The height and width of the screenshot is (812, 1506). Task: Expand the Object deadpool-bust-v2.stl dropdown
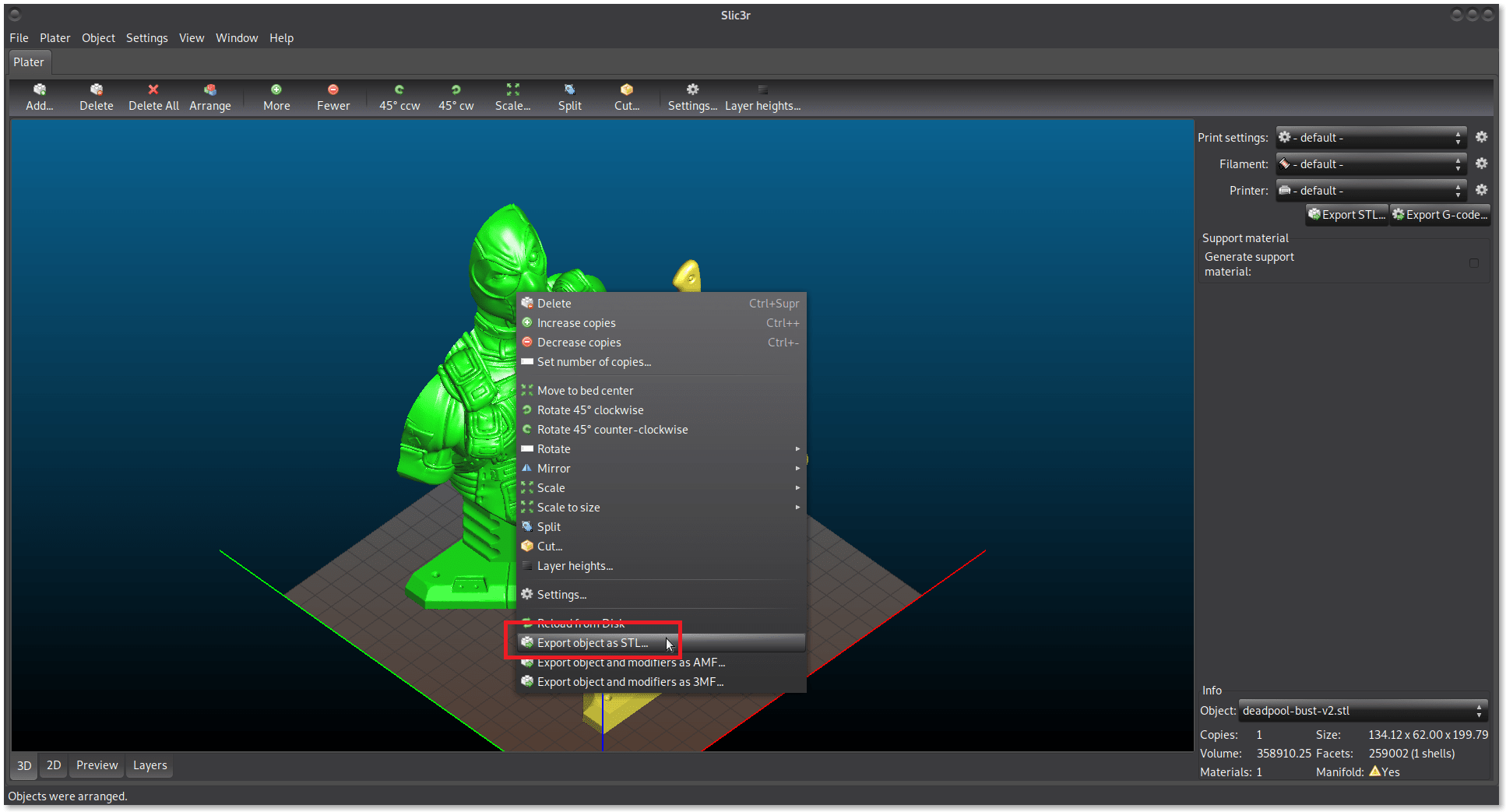point(1363,711)
